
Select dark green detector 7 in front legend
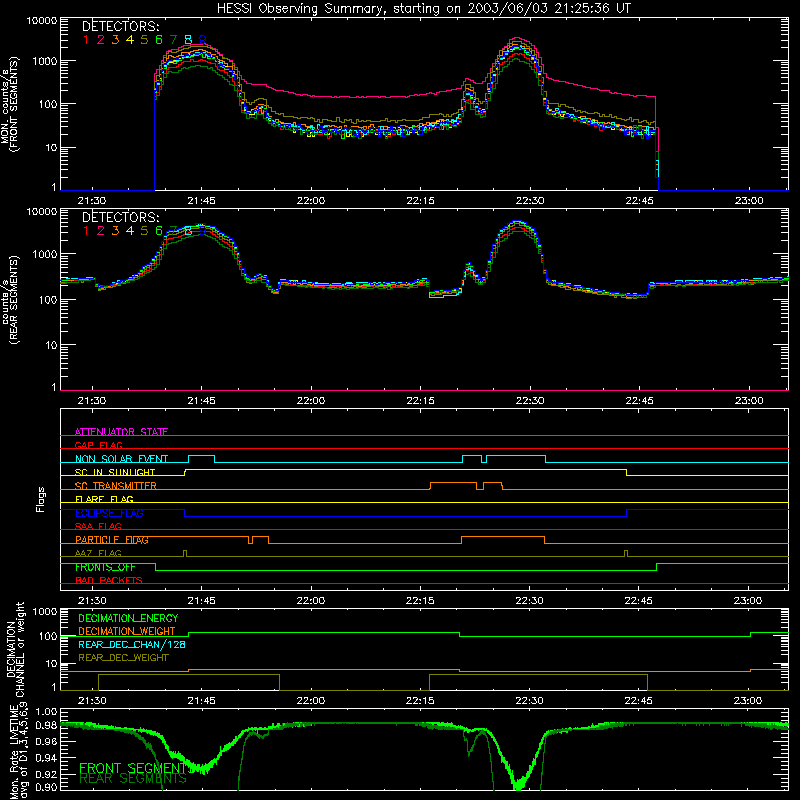[173, 40]
